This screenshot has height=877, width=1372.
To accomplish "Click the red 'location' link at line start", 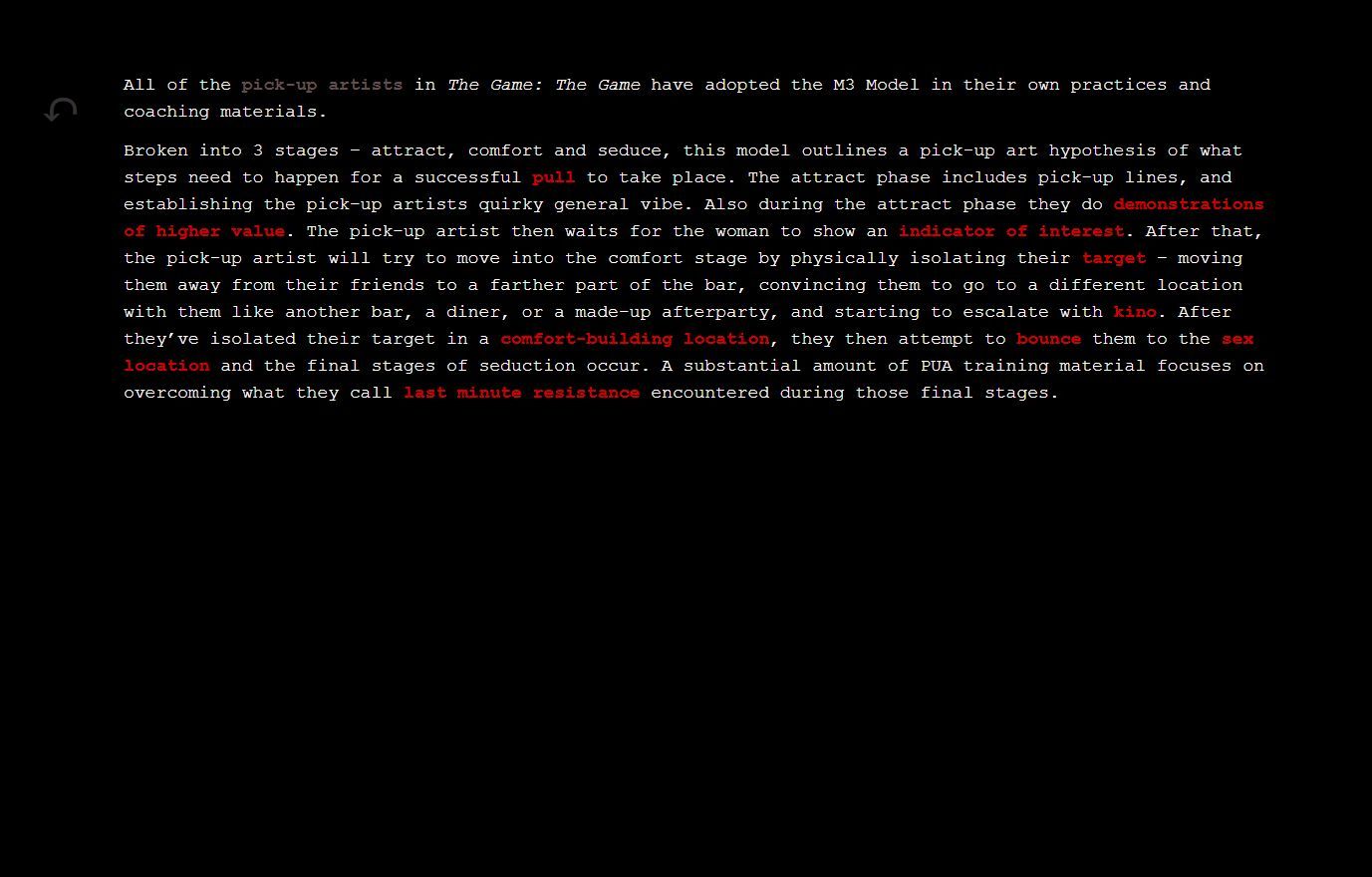I will point(166,366).
